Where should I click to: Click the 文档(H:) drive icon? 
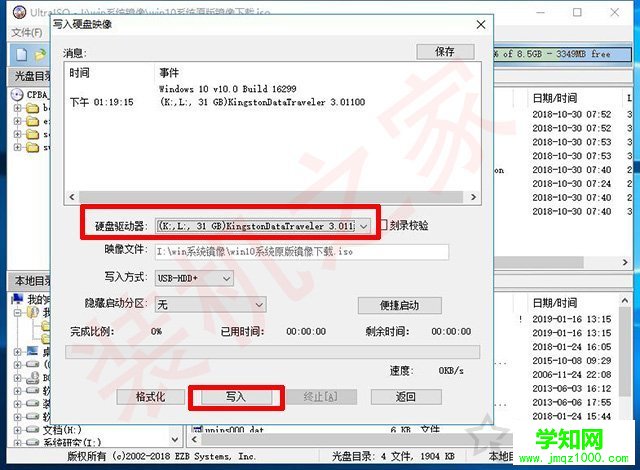pyautogui.click(x=33, y=430)
